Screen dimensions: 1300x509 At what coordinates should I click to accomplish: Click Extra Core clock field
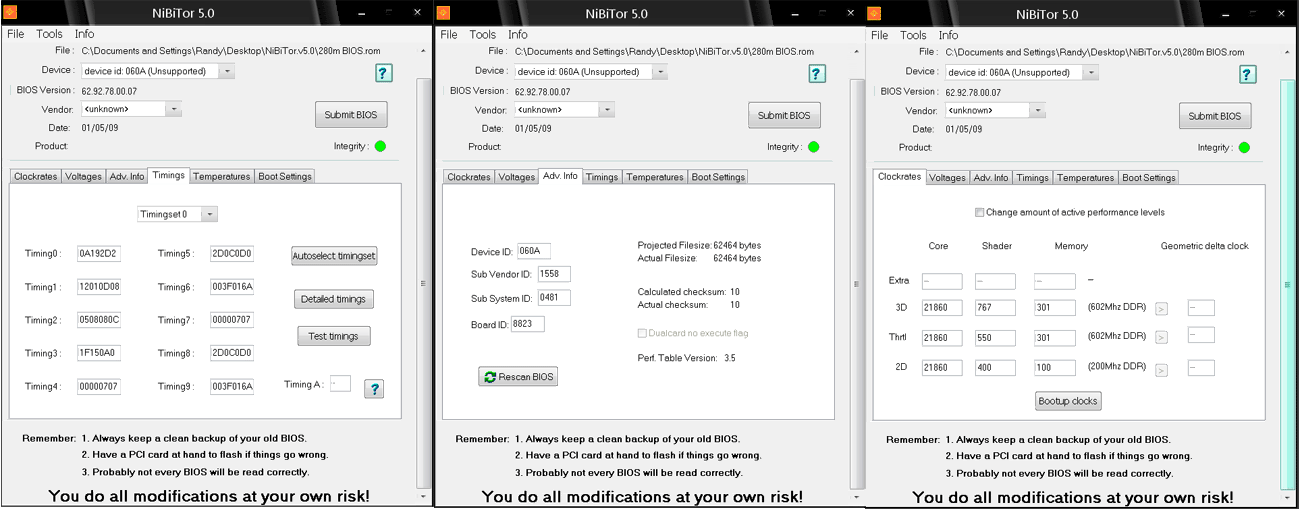[942, 282]
